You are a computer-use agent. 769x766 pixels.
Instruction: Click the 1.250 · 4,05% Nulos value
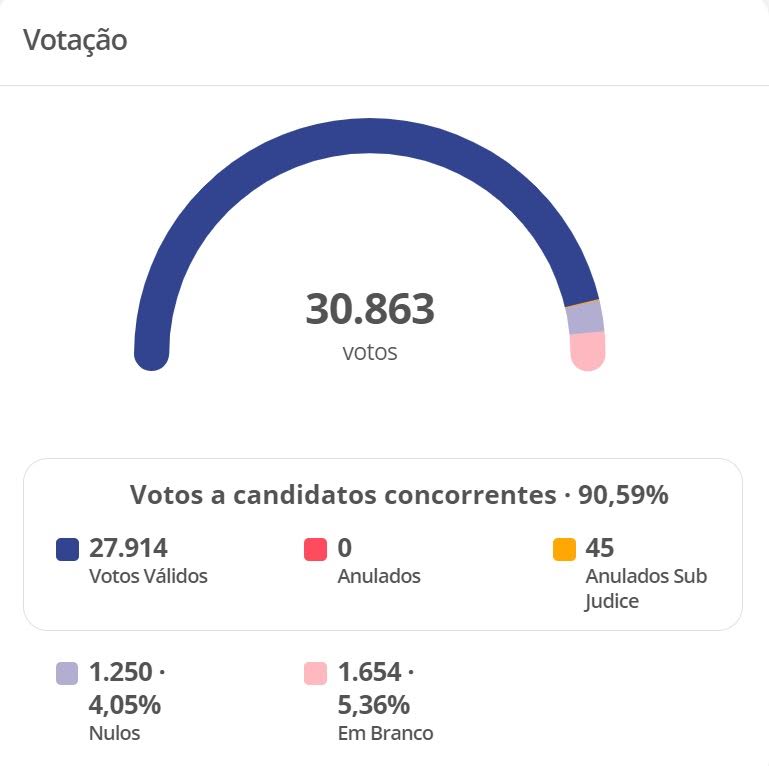pyautogui.click(x=125, y=688)
